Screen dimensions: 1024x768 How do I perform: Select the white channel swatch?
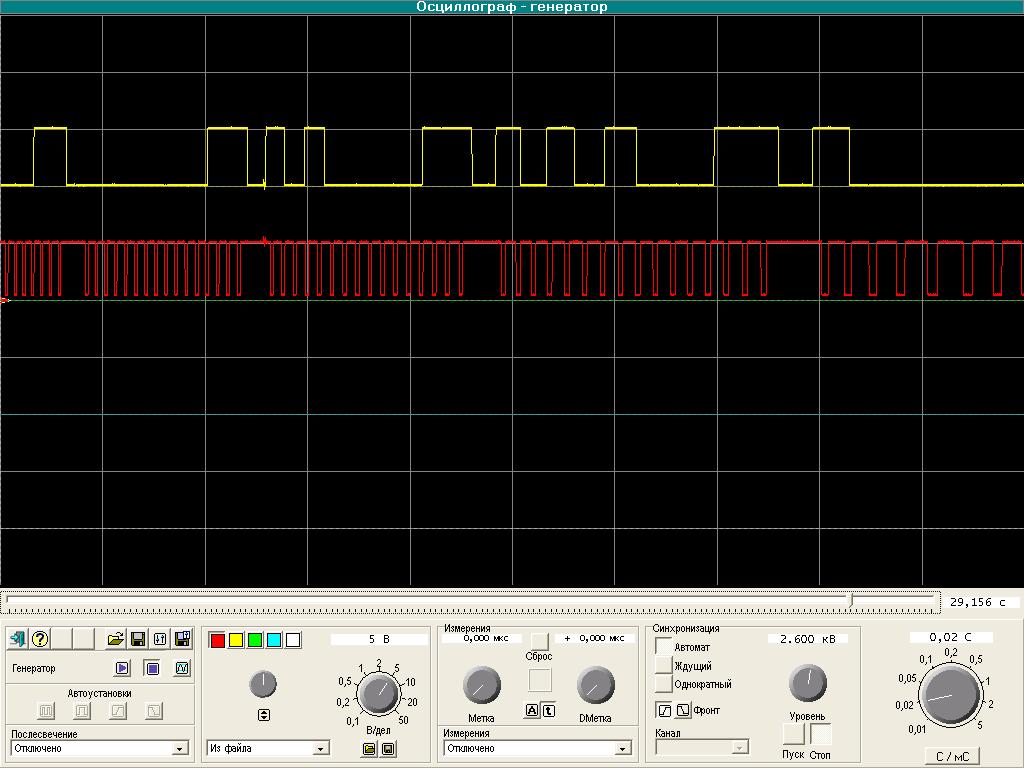tap(293, 640)
